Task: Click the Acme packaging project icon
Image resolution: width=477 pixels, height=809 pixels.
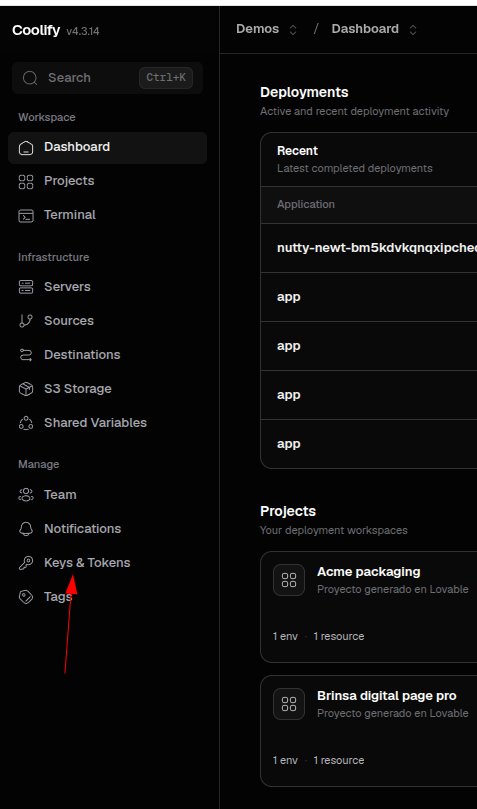Action: 289,580
